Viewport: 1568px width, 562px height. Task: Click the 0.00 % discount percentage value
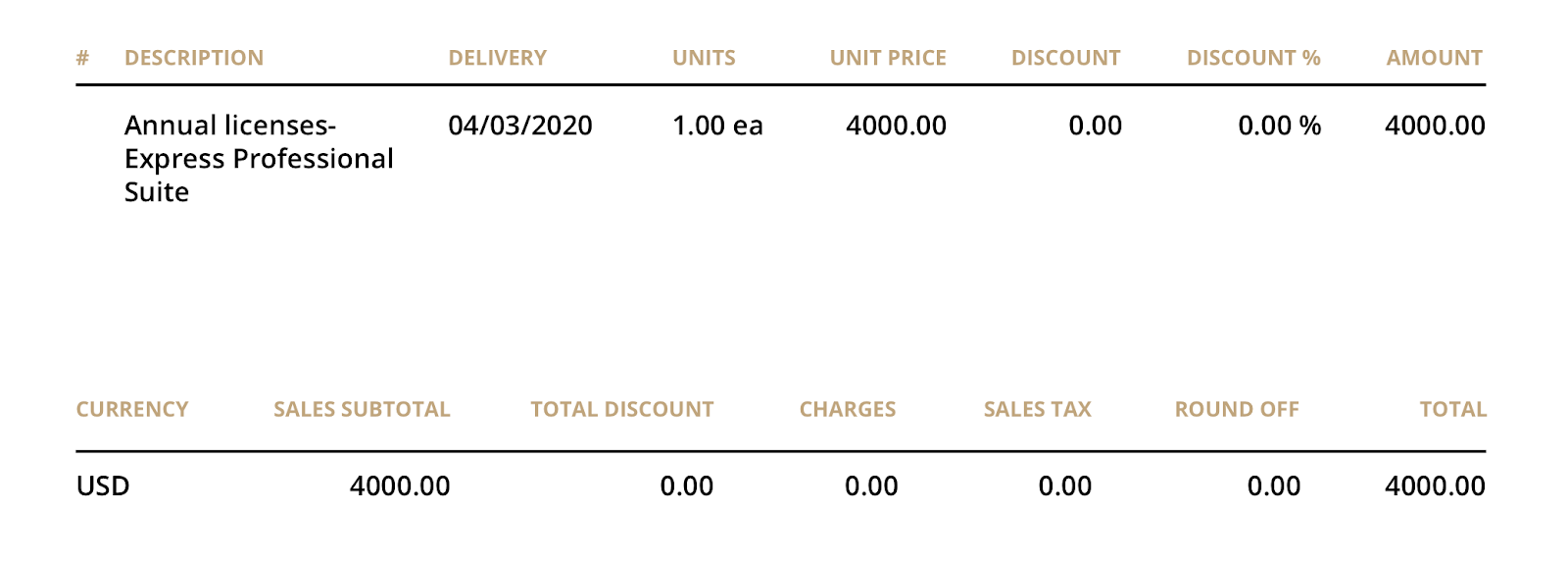(1280, 126)
